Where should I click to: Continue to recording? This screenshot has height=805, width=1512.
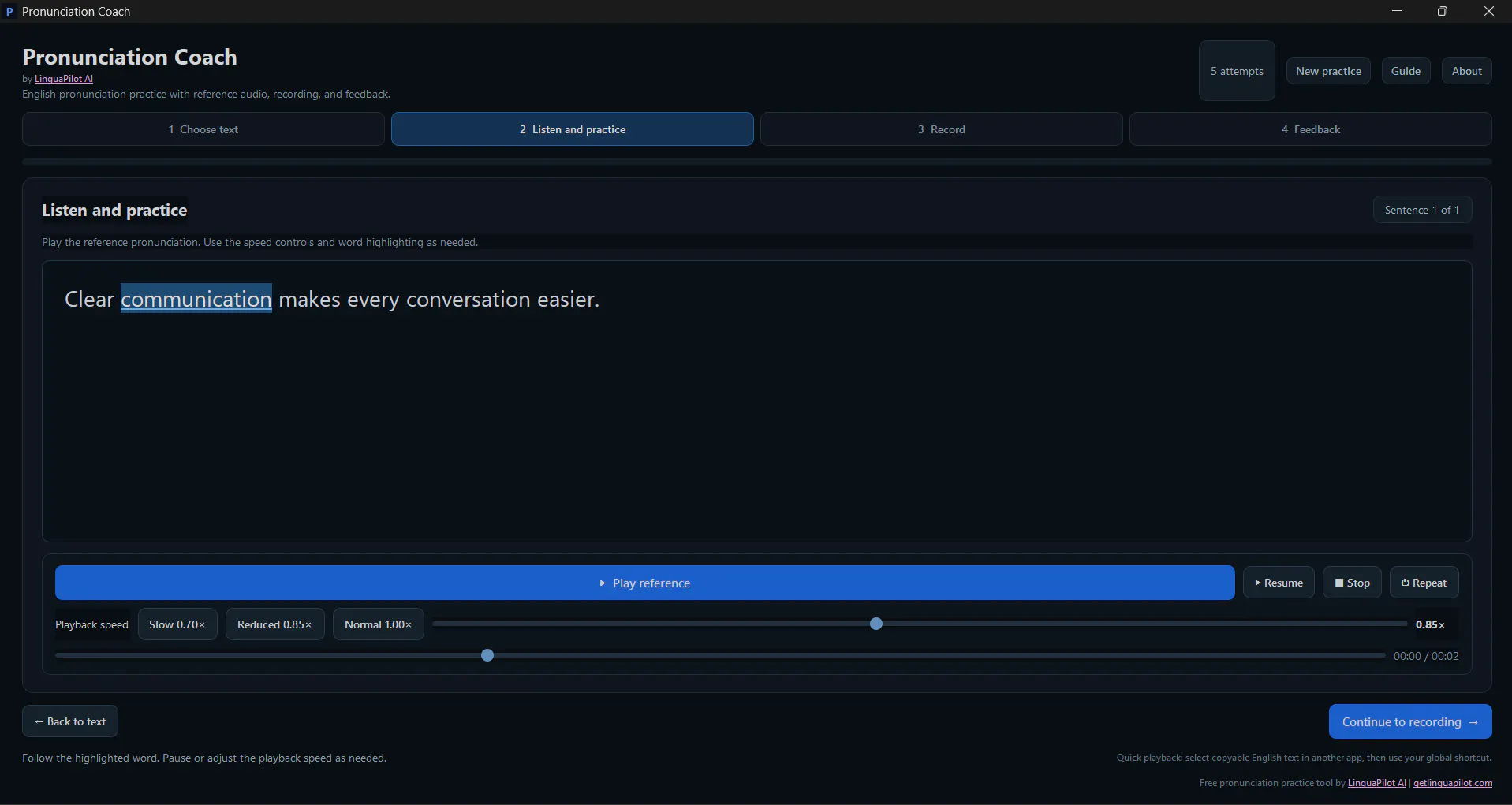[x=1410, y=721]
